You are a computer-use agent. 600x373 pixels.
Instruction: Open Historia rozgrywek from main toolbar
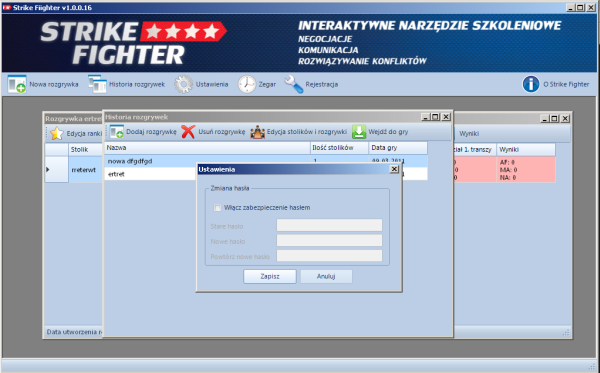127,84
